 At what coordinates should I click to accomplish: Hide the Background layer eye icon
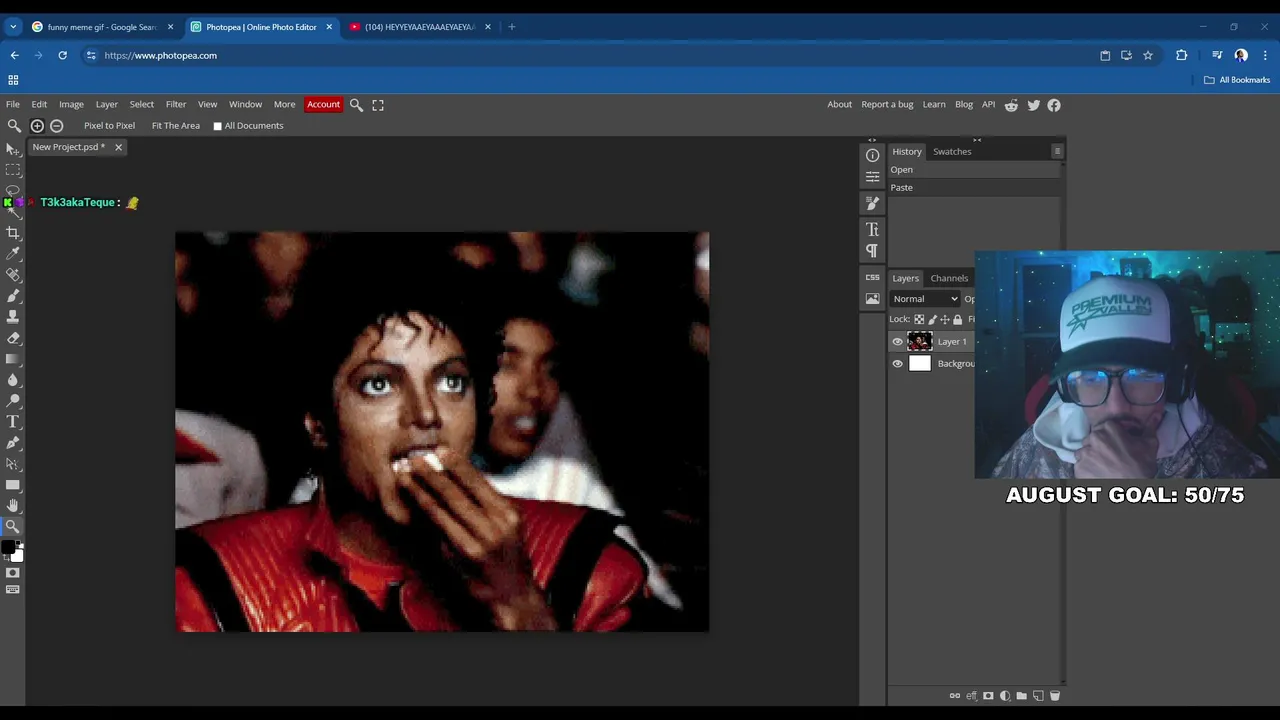coord(897,364)
